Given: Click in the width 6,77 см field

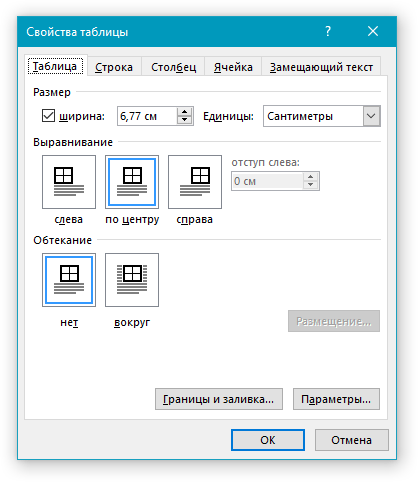Looking at the screenshot, I should pyautogui.click(x=147, y=116).
